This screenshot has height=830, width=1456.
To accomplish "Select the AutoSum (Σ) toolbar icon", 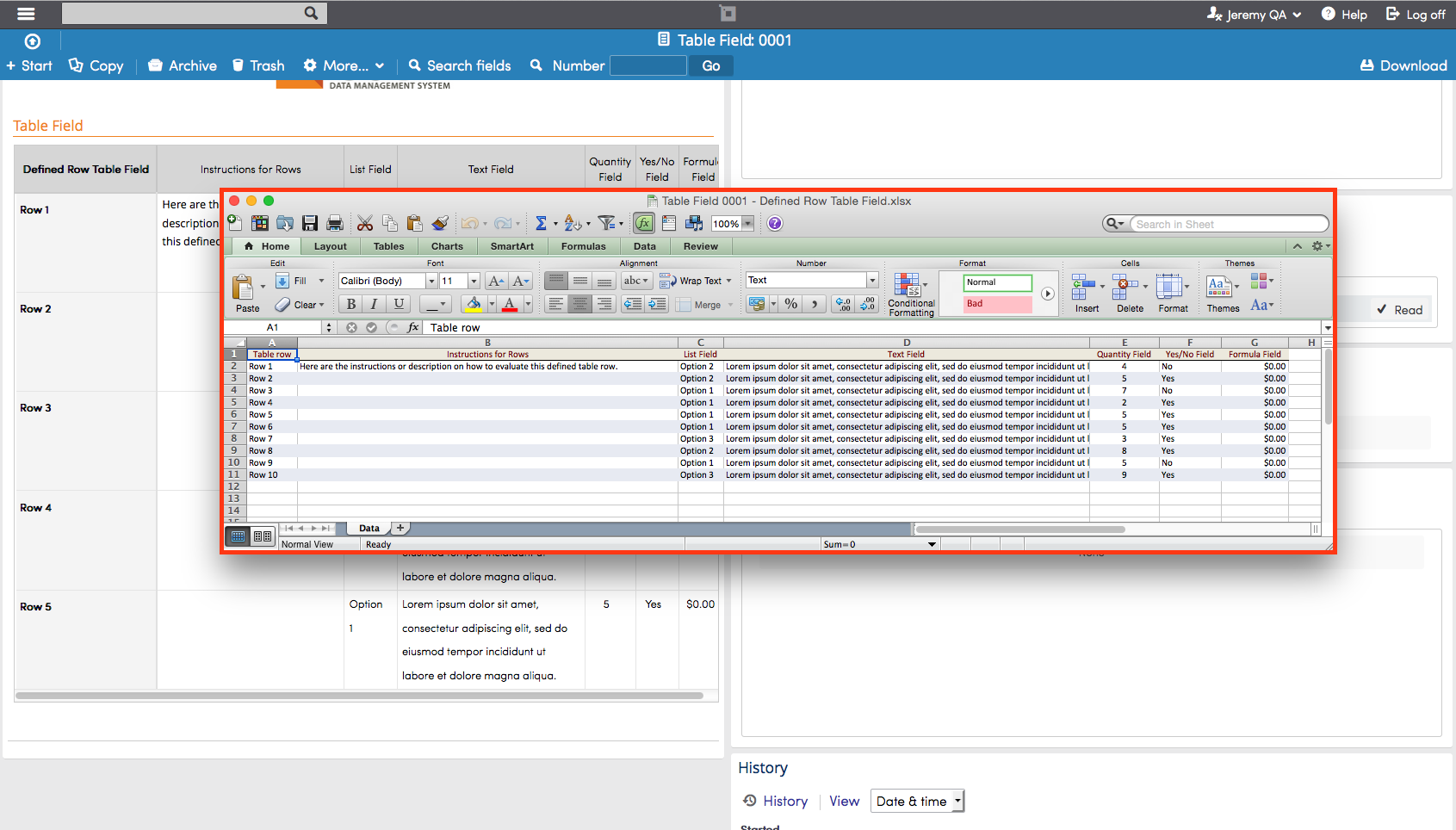I will [542, 223].
